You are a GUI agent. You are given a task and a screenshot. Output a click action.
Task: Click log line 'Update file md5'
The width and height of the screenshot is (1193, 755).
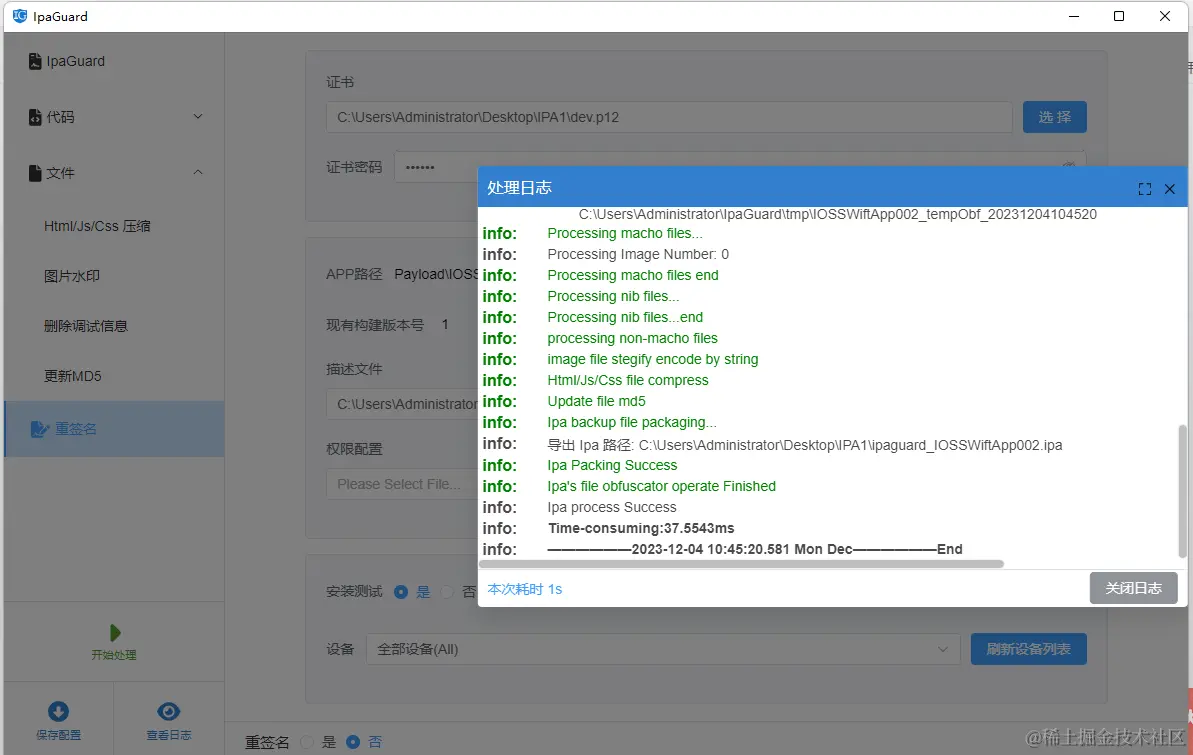point(596,401)
